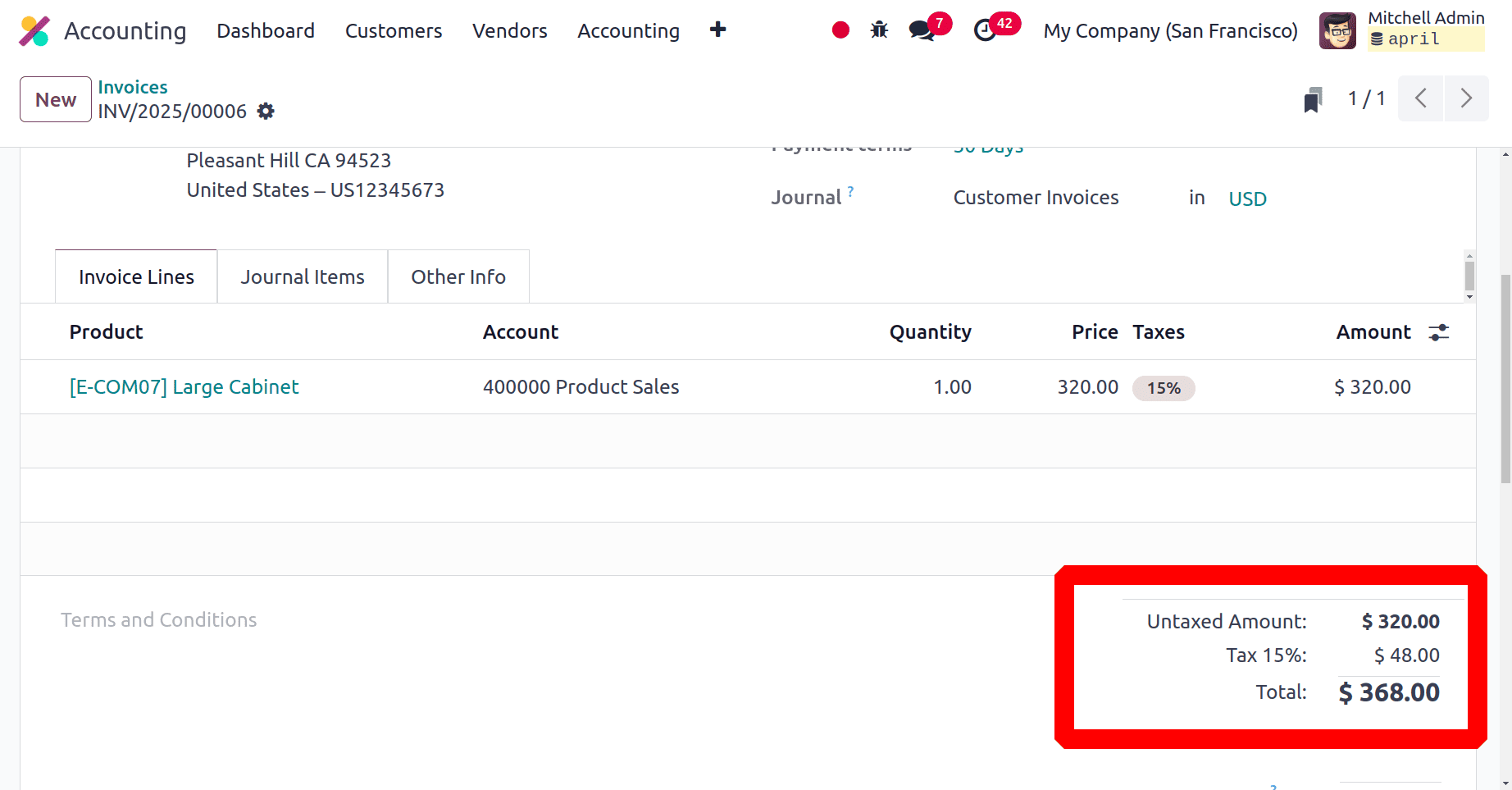This screenshot has width=1512, height=790.
Task: Switch to the Other Info tab
Action: (x=458, y=276)
